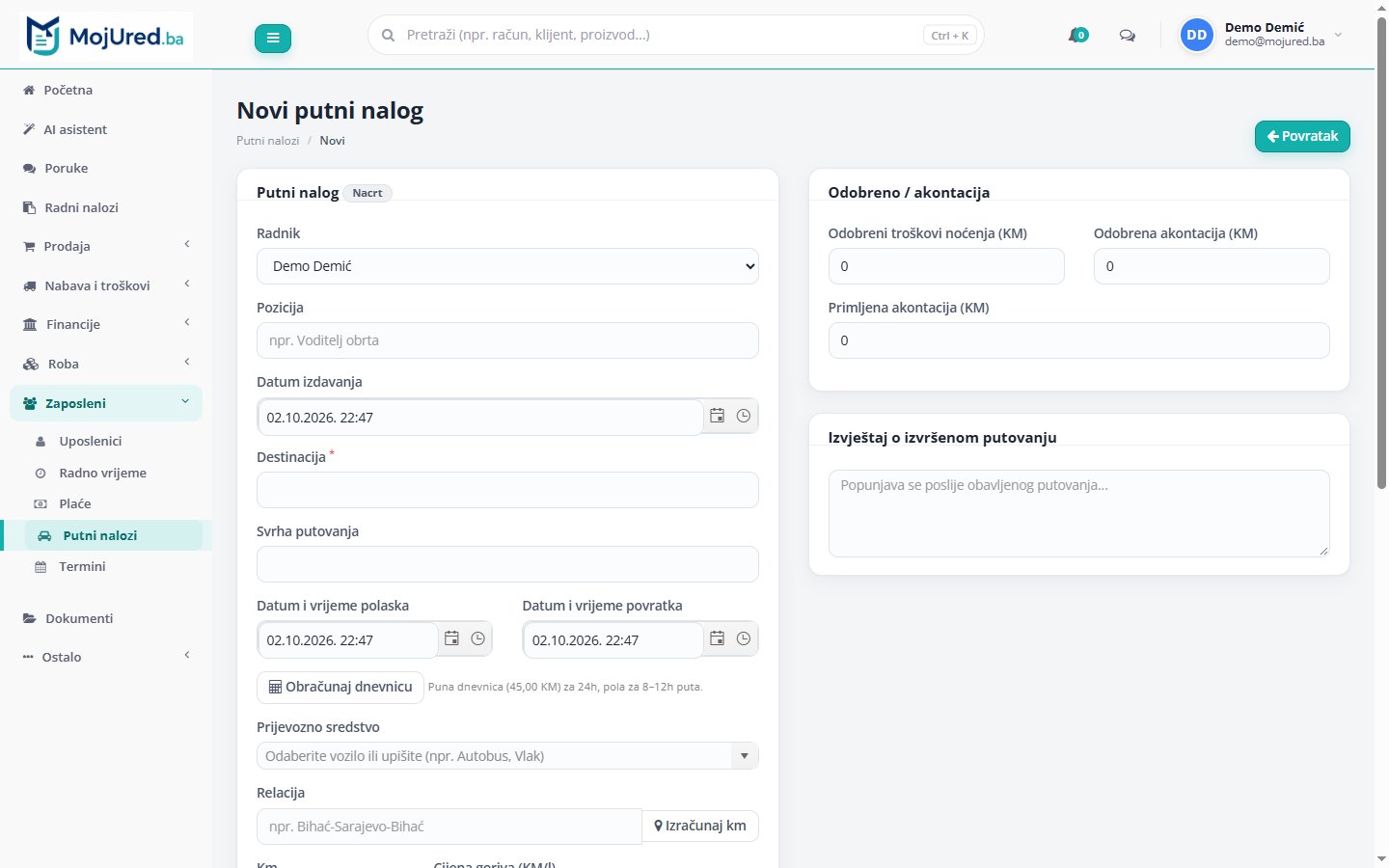The height and width of the screenshot is (868, 1389).
Task: Open Poruke in the sidebar
Action: (x=106, y=168)
